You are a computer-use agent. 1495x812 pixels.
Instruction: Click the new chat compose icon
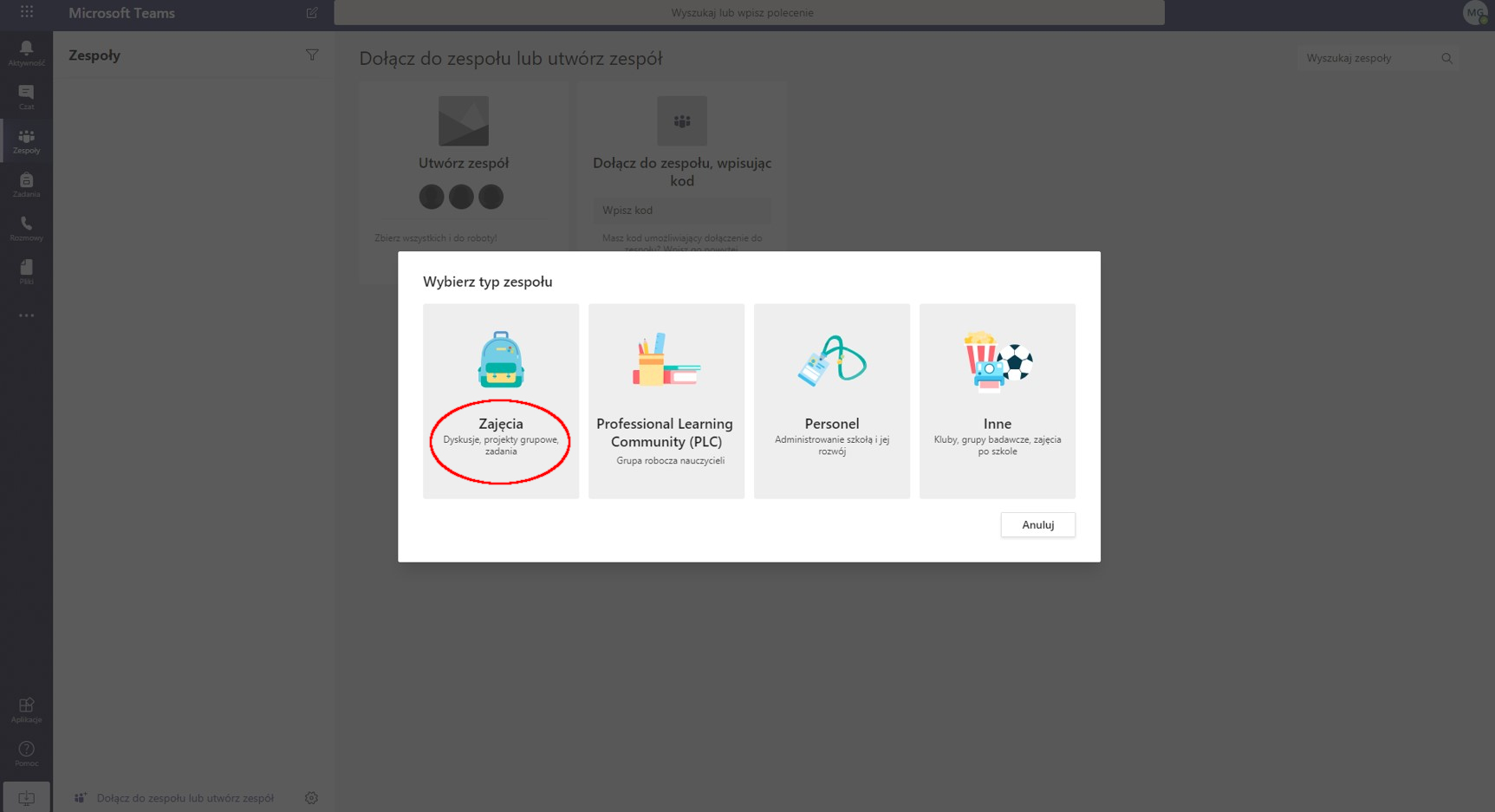pyautogui.click(x=312, y=13)
